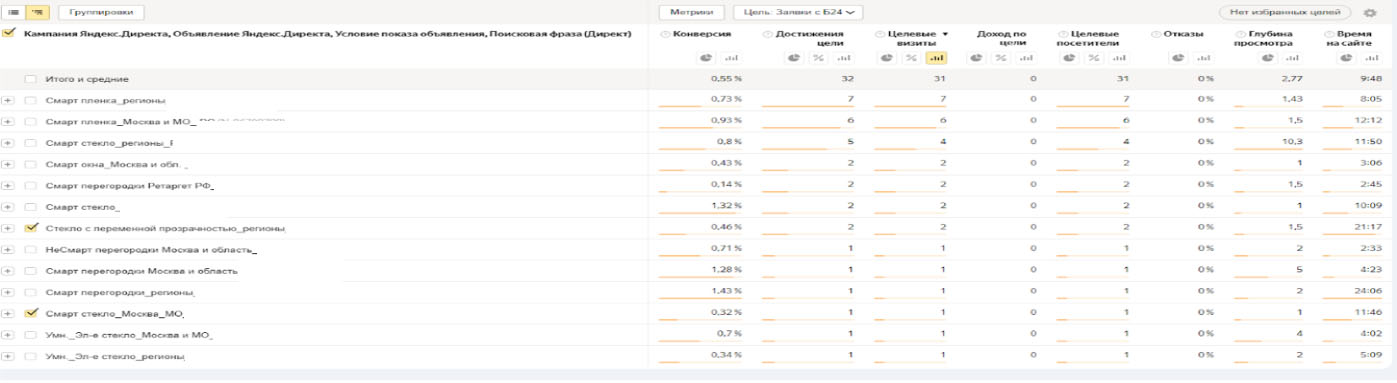Screen dimensions: 1397x383
Task: Expand the Смарт стекло_регионы row
Action: tap(8, 143)
